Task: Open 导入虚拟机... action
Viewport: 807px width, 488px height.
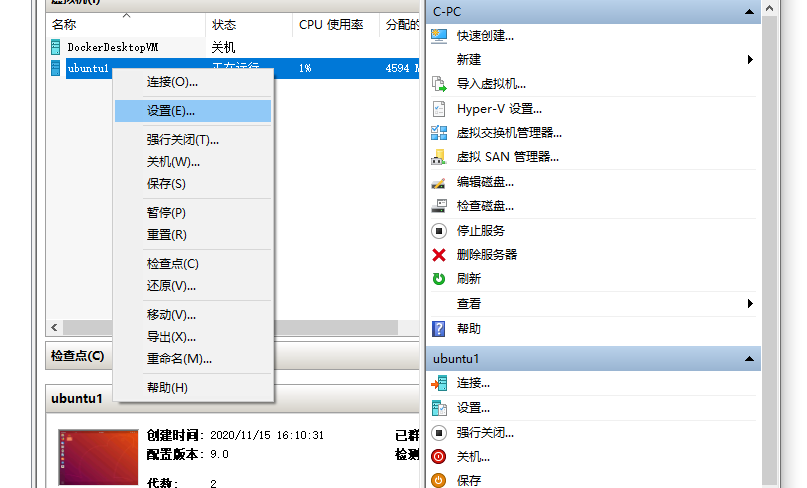Action: 491,84
